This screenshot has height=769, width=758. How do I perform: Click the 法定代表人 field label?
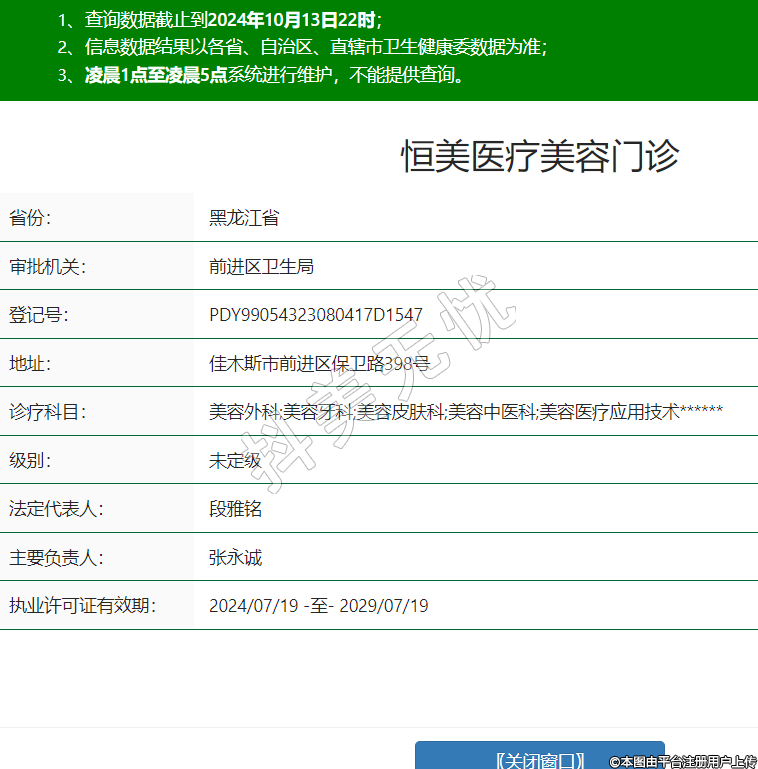(x=56, y=509)
